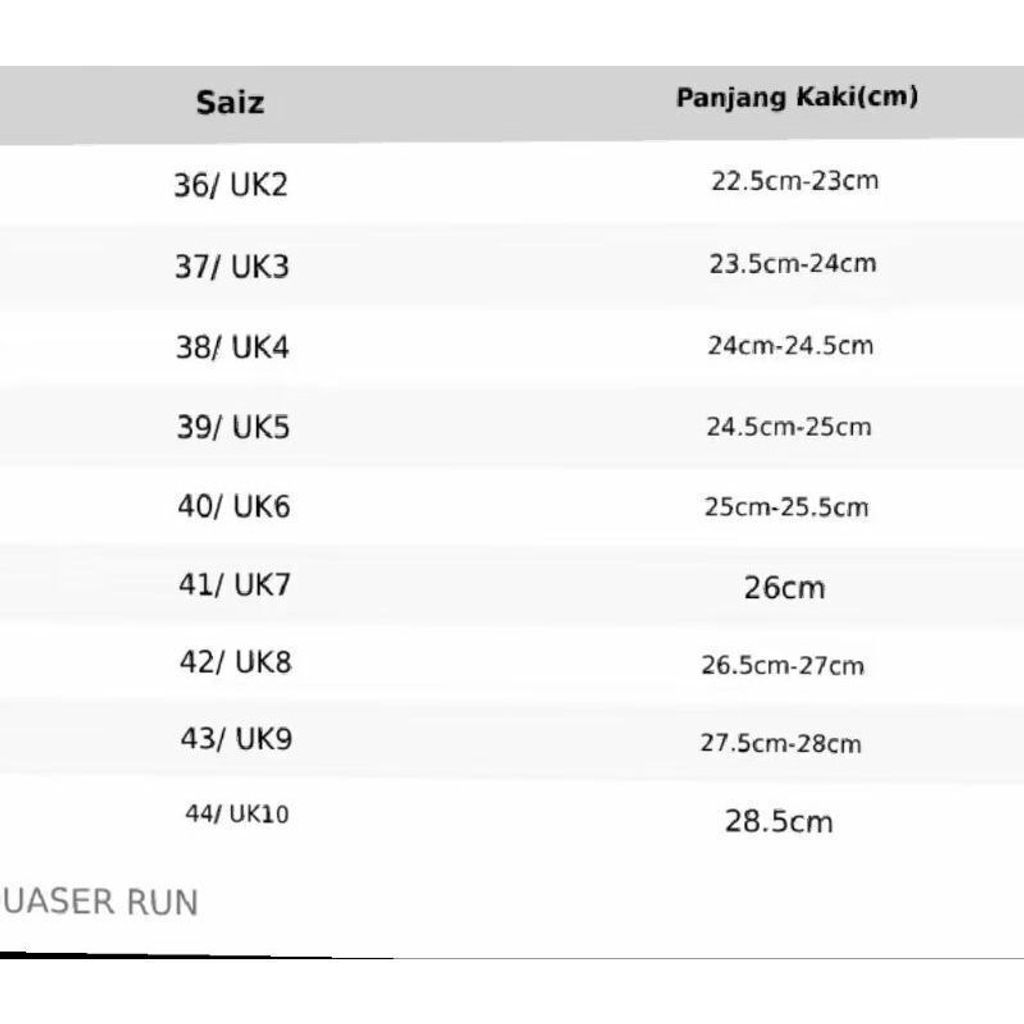This screenshot has height=1024, width=1024.
Task: Select the 37/ UK3 size cell
Action: pos(231,267)
